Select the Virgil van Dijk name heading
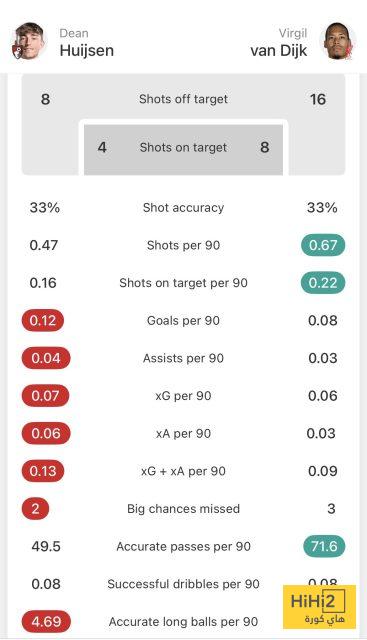Image resolution: width=367 pixels, height=640 pixels. click(x=279, y=43)
